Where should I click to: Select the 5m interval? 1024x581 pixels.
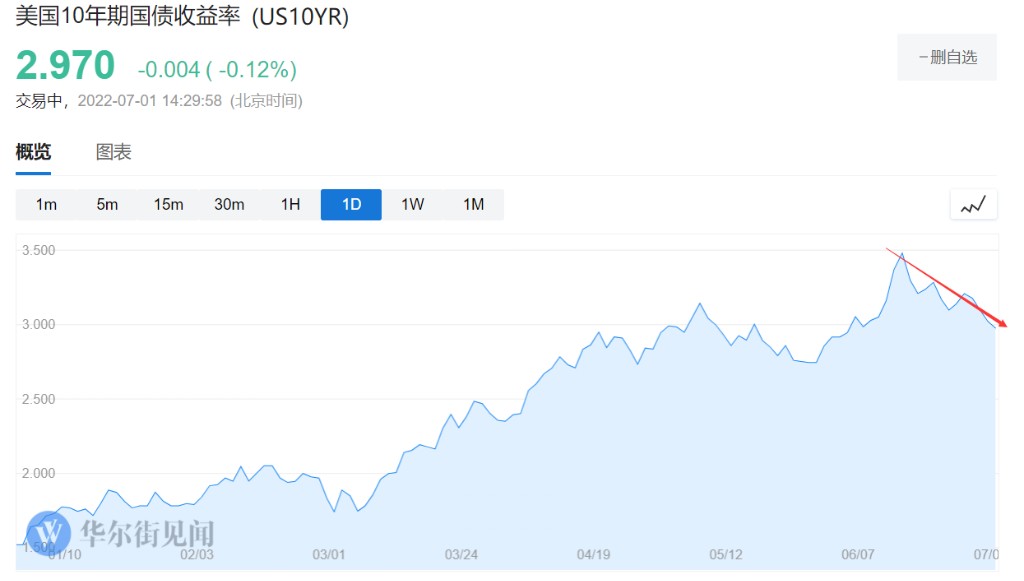tap(107, 205)
